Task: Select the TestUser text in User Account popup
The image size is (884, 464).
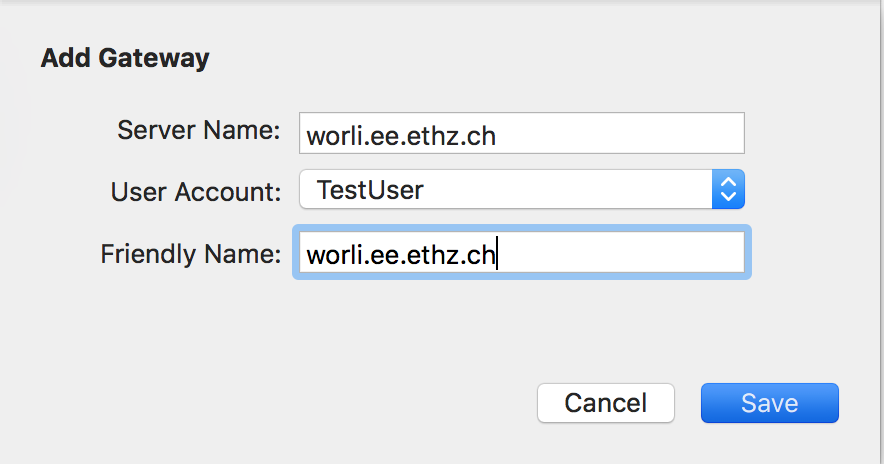Action: [370, 189]
